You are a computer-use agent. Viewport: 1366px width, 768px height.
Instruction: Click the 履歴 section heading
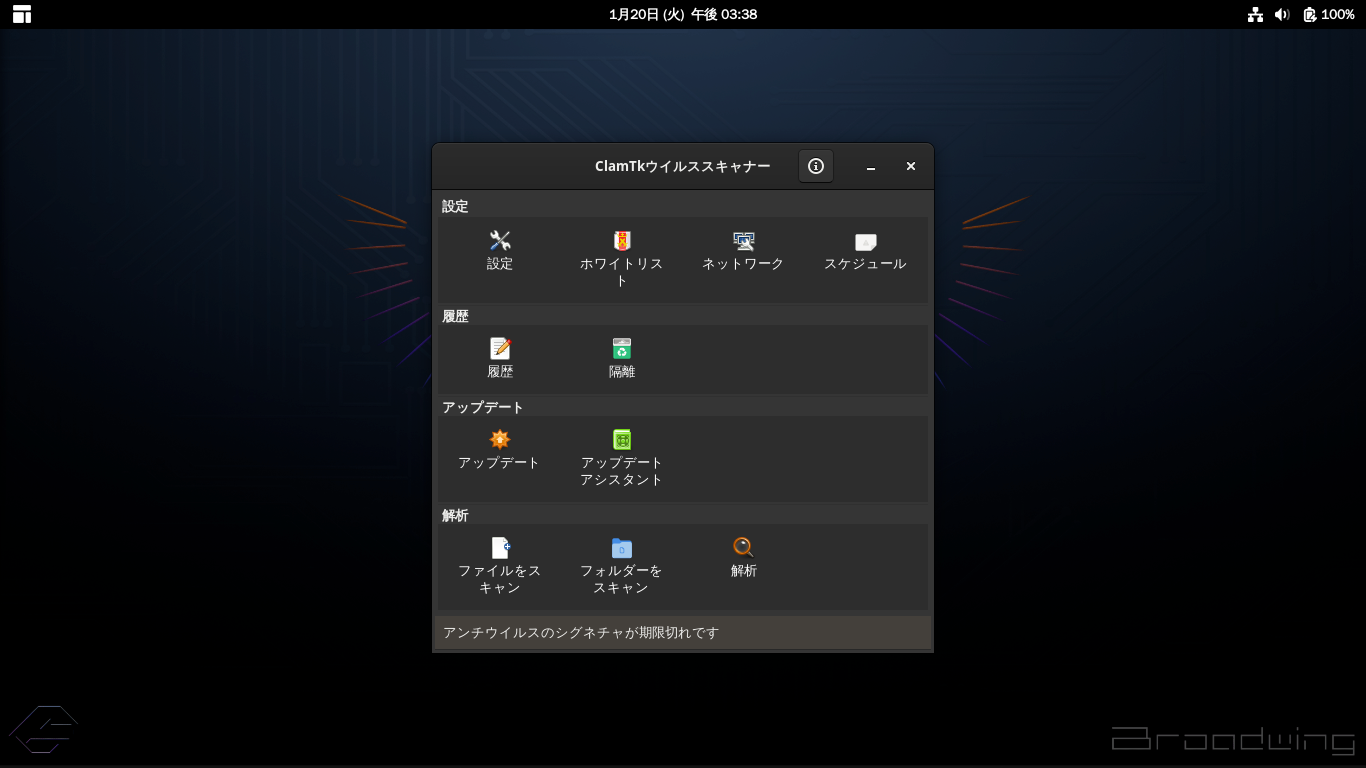[x=455, y=316]
